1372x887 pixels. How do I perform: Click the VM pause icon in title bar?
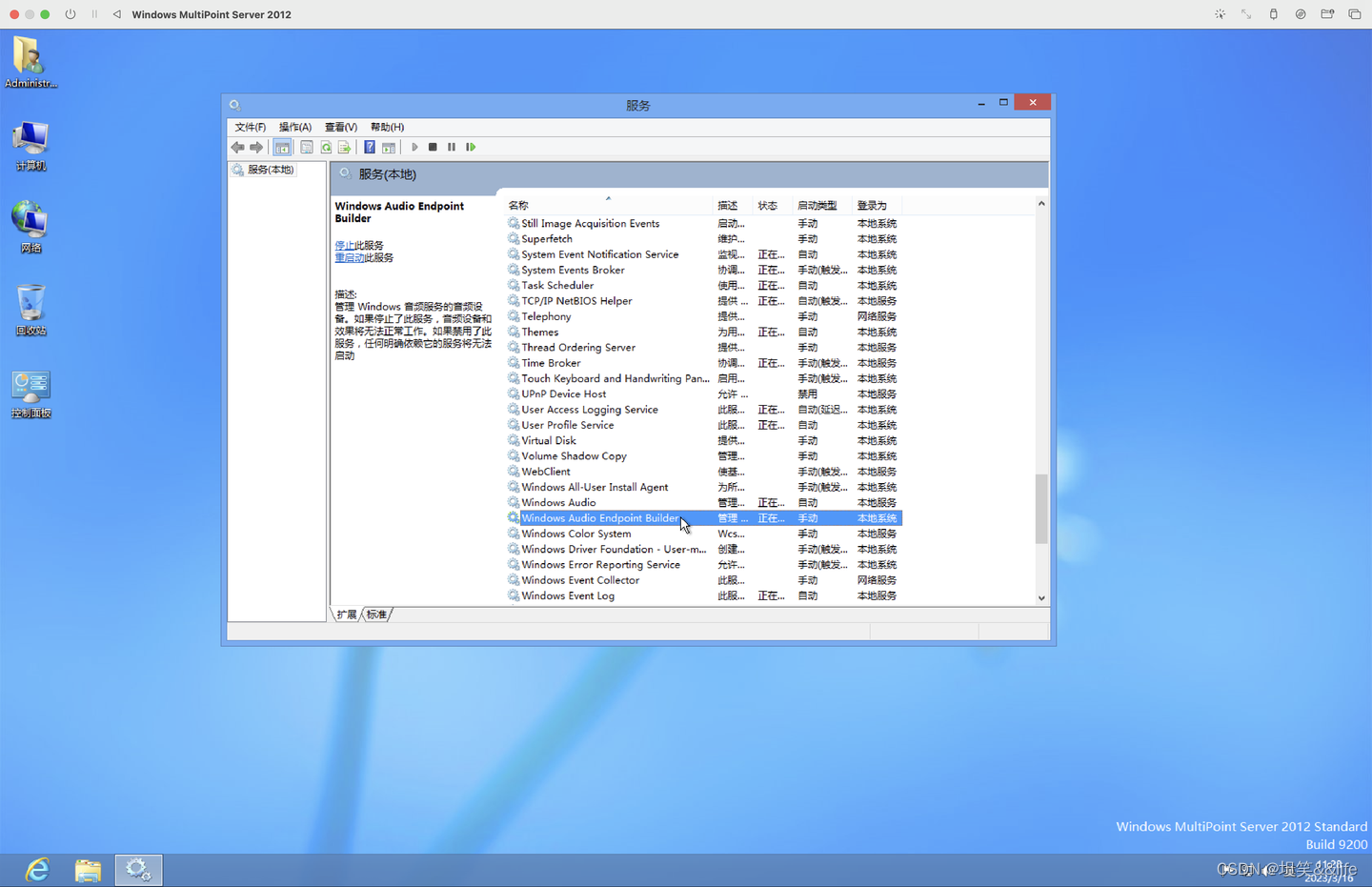coord(94,14)
